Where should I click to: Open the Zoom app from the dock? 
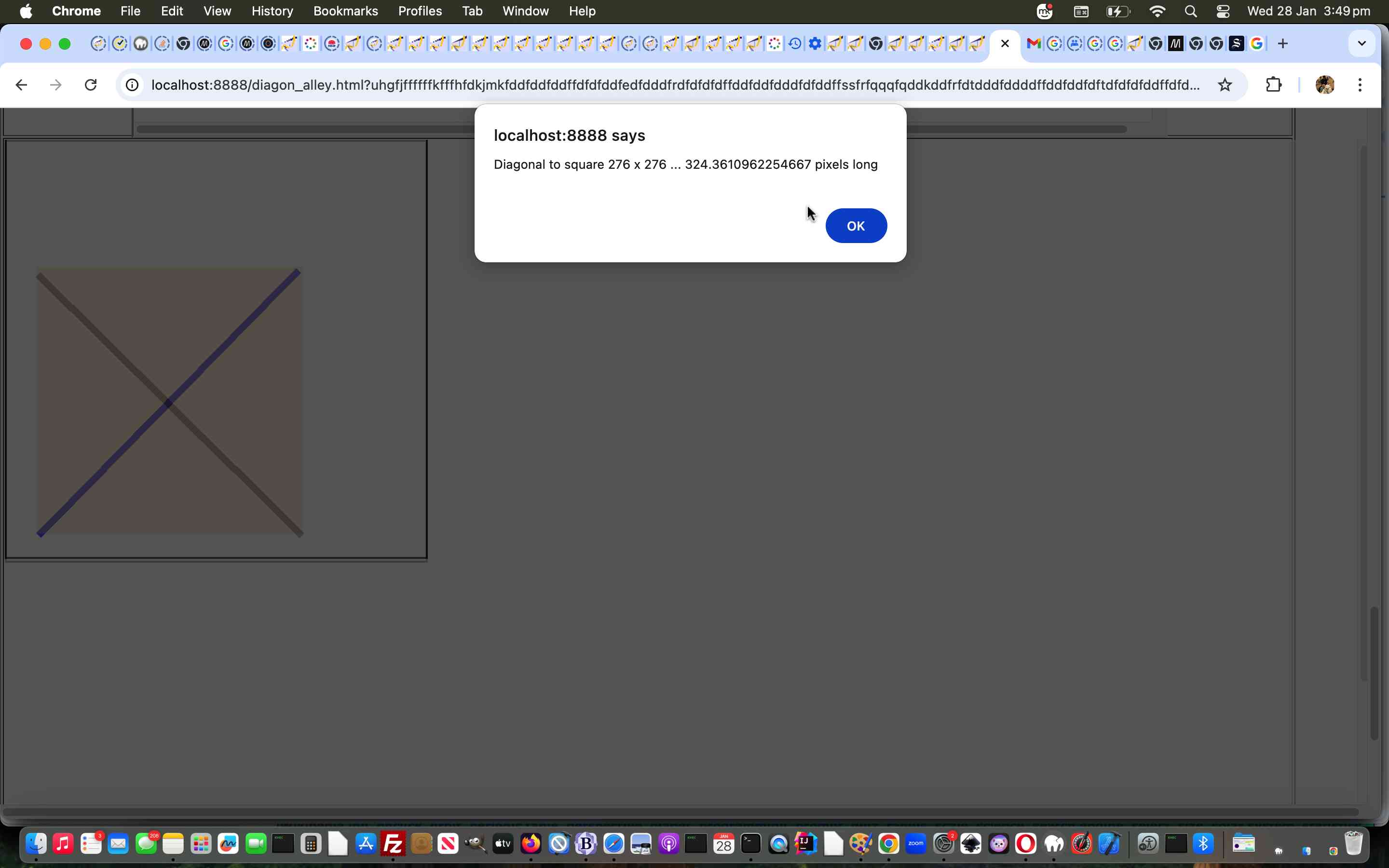click(916, 843)
